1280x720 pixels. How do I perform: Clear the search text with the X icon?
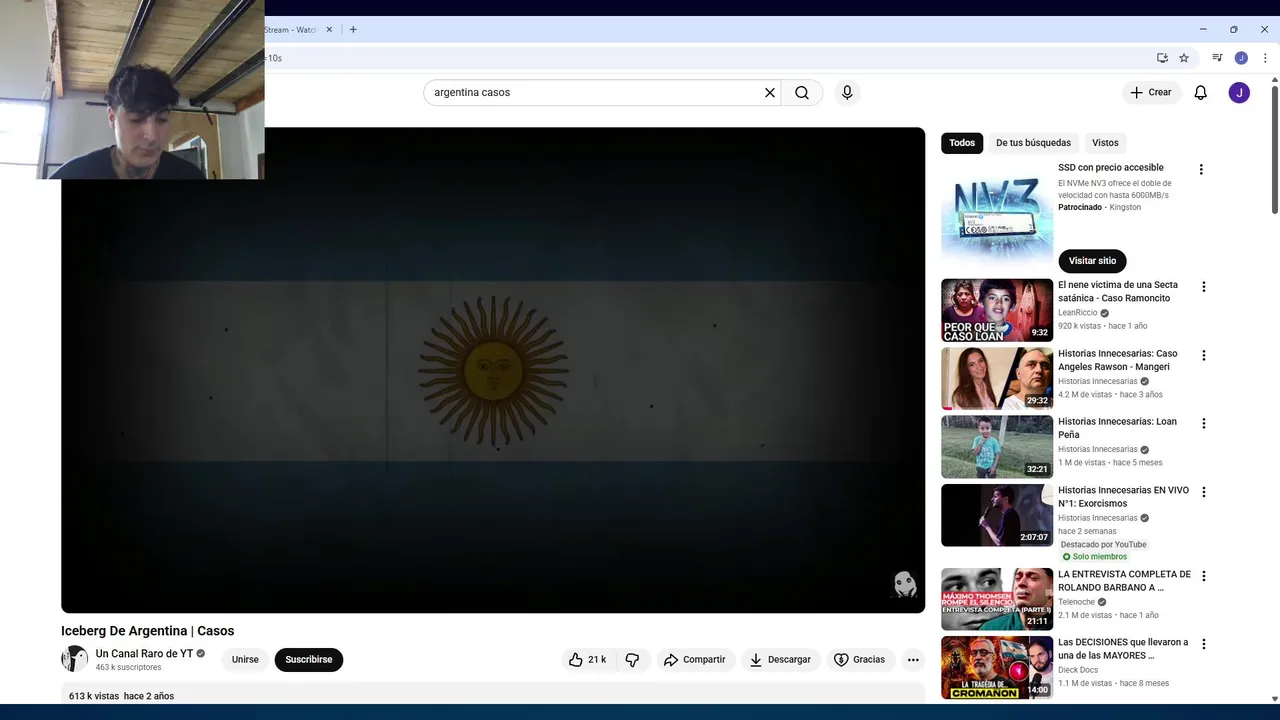(770, 92)
